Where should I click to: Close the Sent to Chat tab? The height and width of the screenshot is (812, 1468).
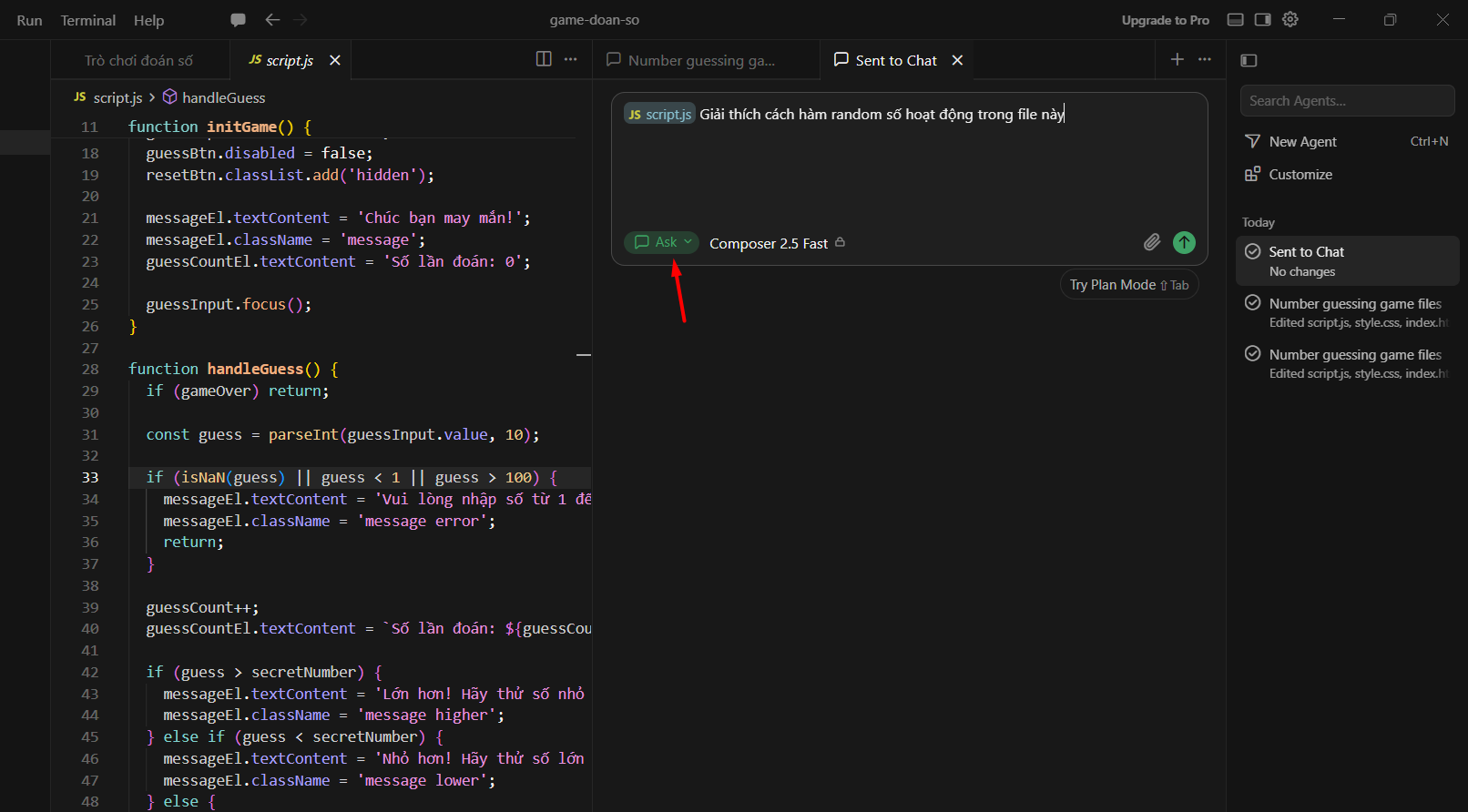(x=957, y=60)
